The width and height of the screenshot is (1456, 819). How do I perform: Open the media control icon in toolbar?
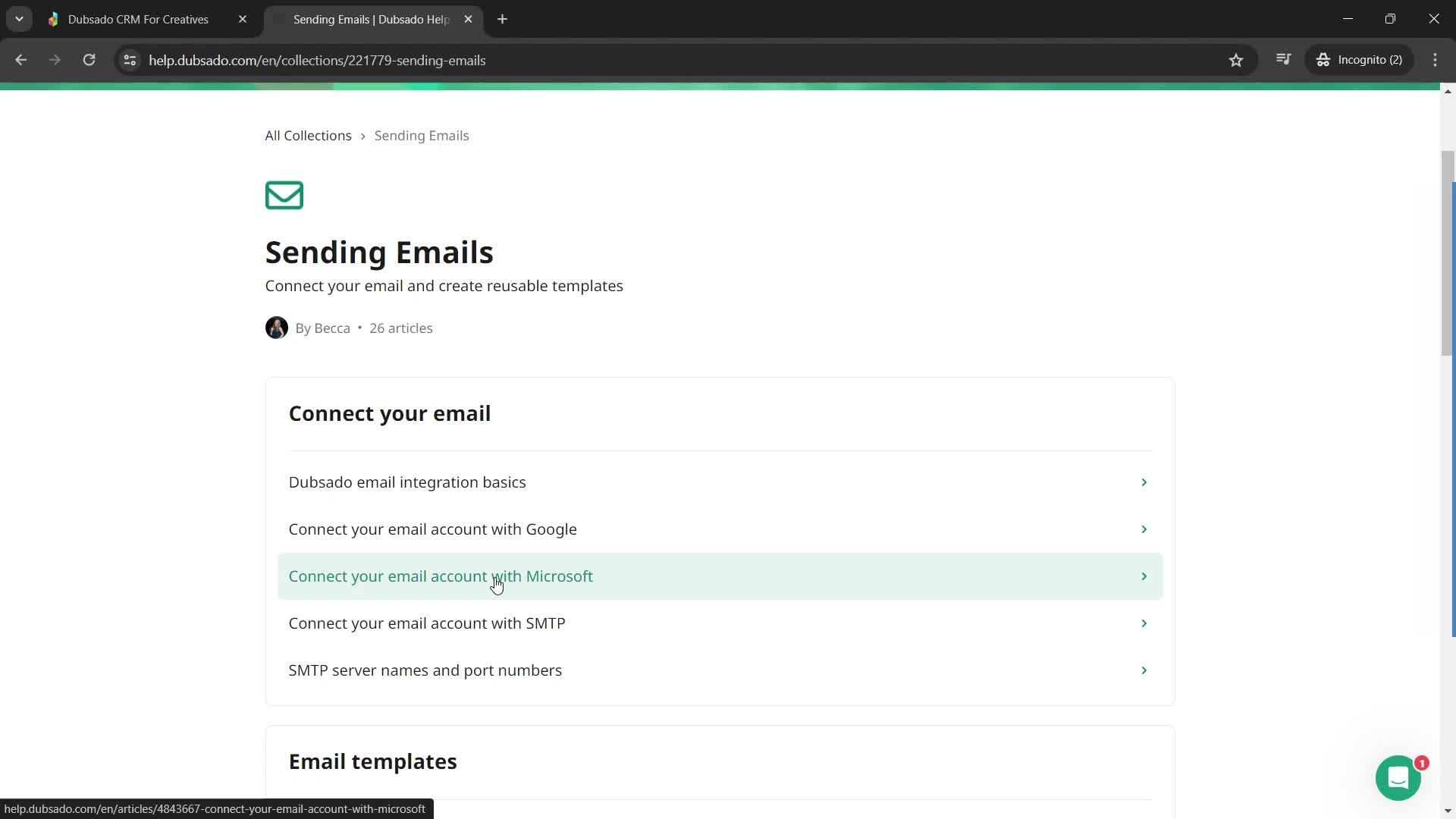point(1283,60)
